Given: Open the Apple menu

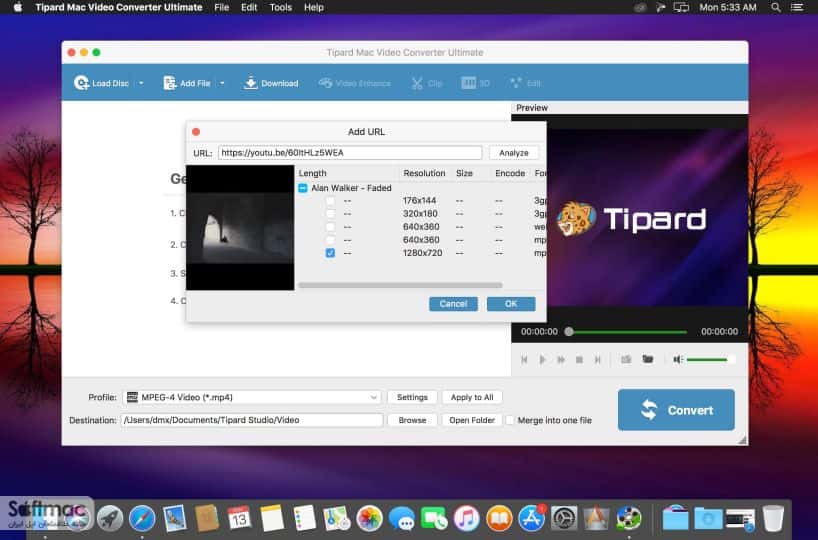Looking at the screenshot, I should pyautogui.click(x=18, y=7).
